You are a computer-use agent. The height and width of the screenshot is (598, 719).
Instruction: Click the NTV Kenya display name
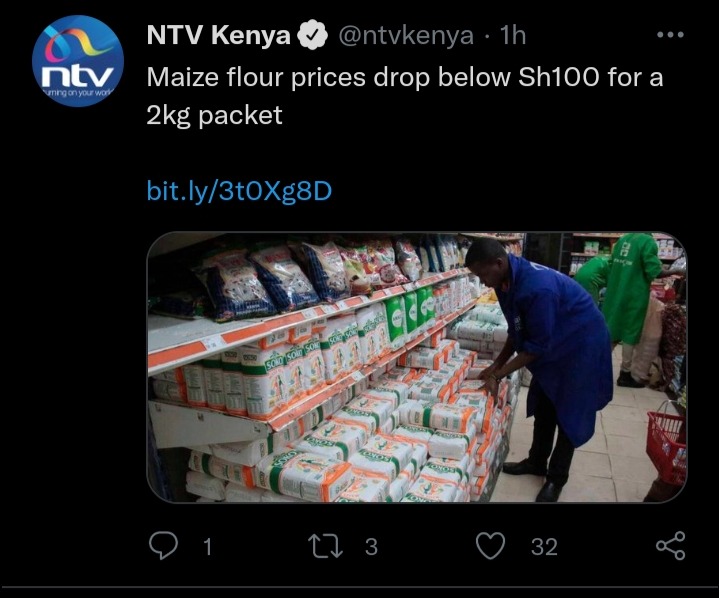point(219,35)
